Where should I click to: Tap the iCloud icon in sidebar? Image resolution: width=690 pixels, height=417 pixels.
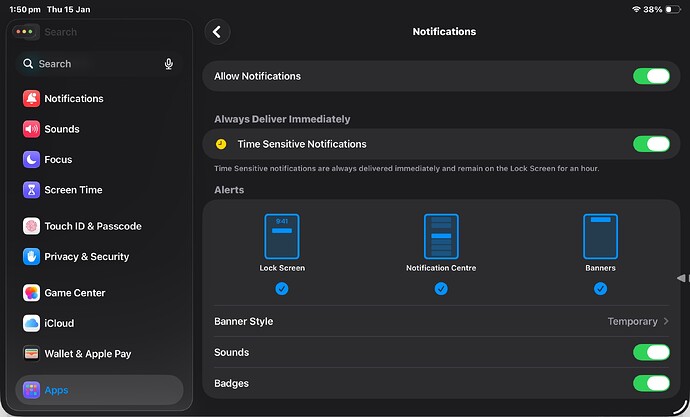[31, 324]
